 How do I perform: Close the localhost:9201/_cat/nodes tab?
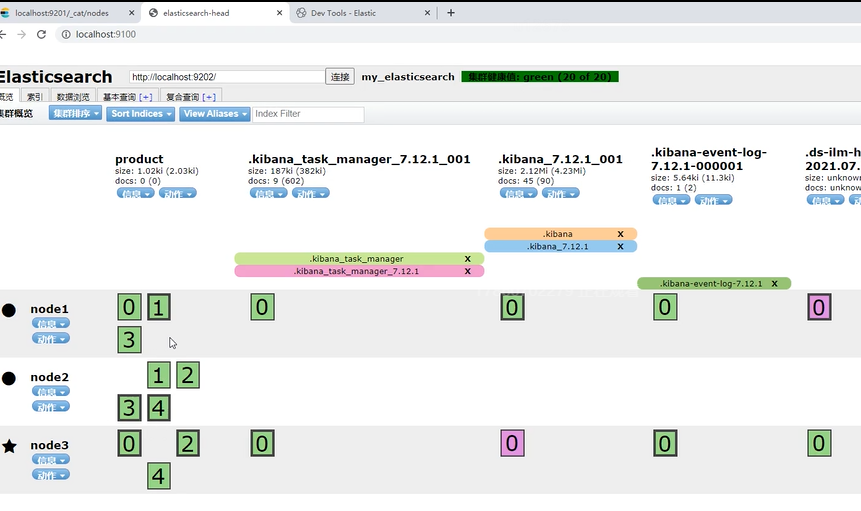point(131,13)
